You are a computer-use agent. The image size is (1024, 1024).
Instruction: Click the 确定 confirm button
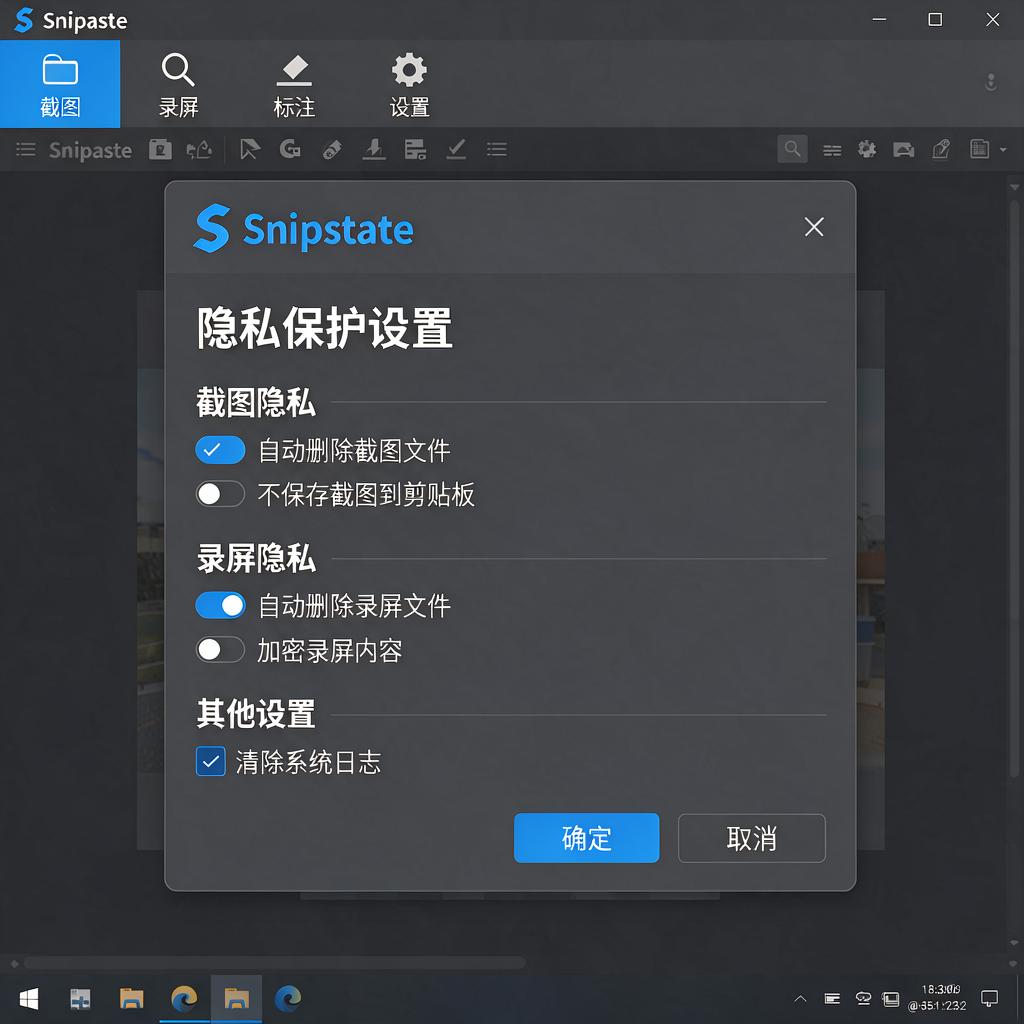(x=586, y=838)
